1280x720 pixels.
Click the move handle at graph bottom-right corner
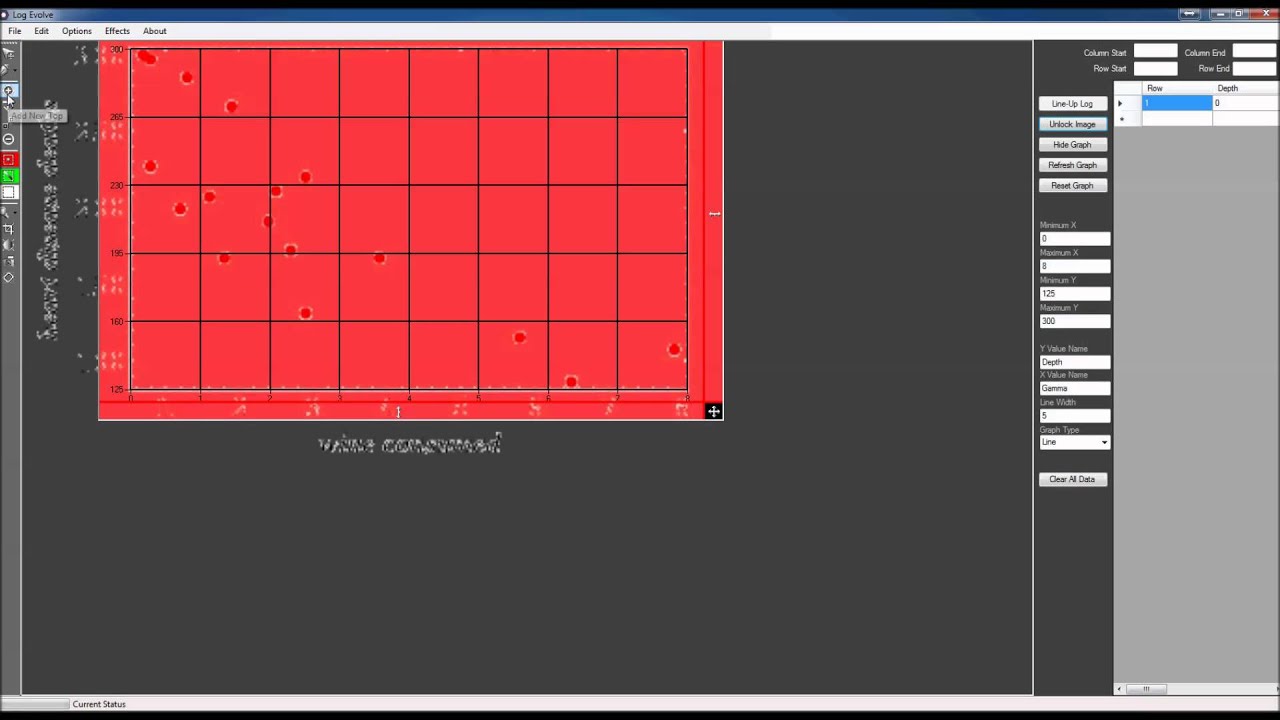(713, 411)
